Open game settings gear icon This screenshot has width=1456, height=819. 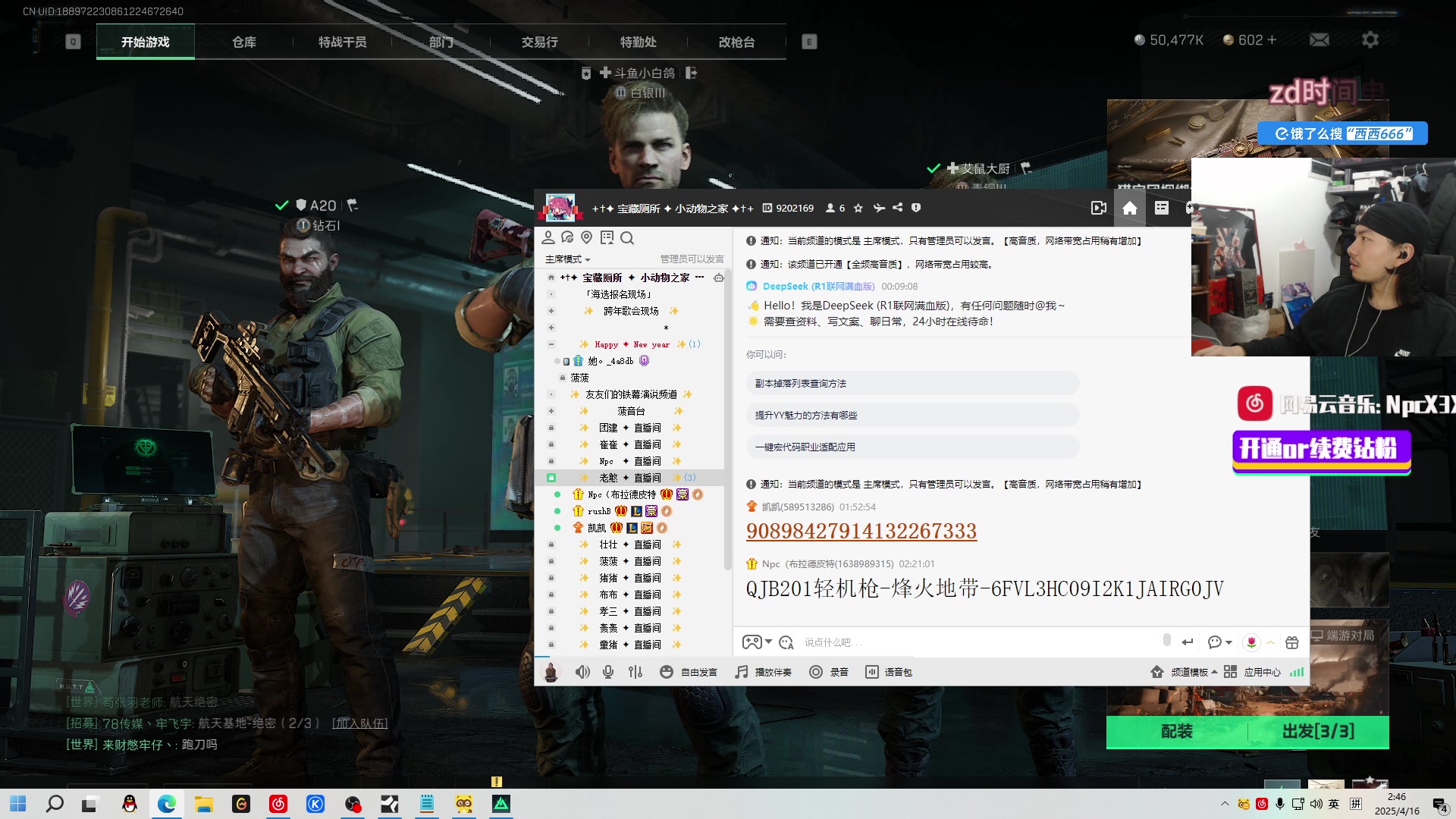pyautogui.click(x=1370, y=39)
